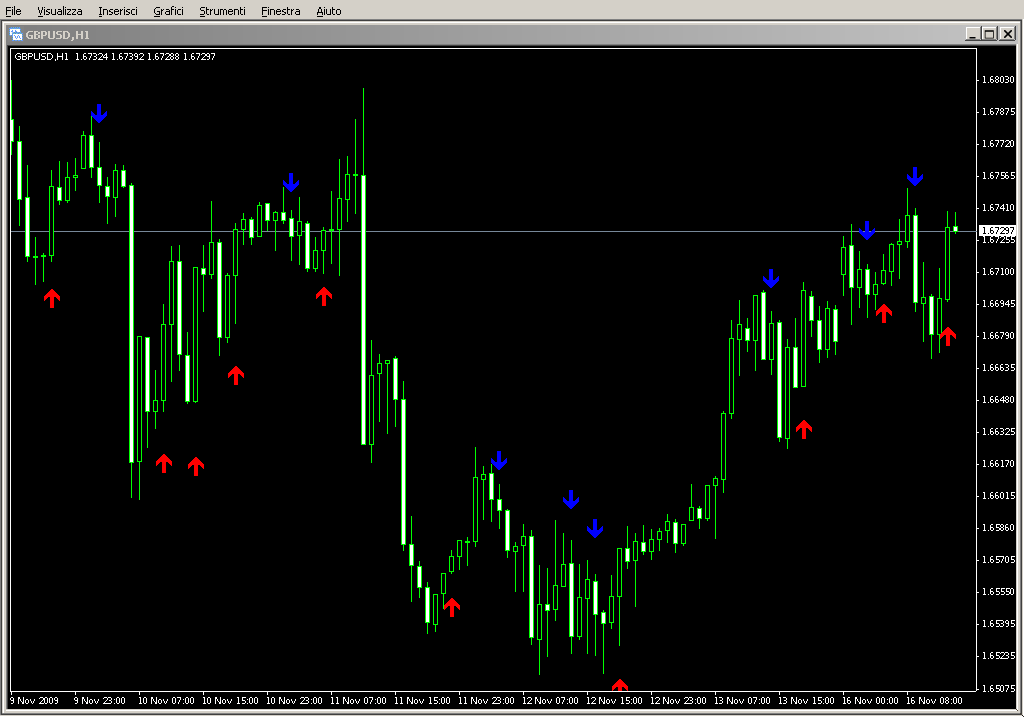Minimize the GBPUSD,H1 chart window
This screenshot has width=1024, height=717.
pos(972,34)
